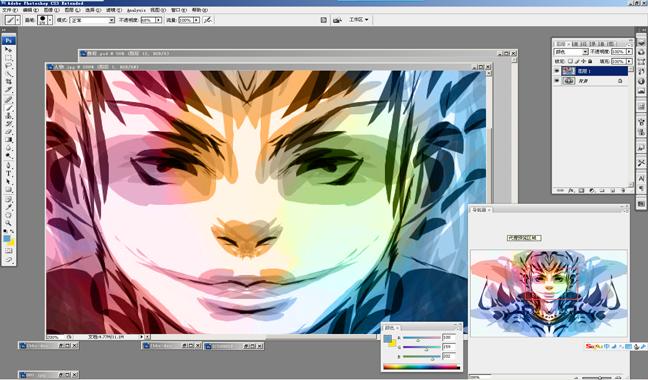Click new adjustment layer button
The image size is (648, 380).
click(x=592, y=190)
